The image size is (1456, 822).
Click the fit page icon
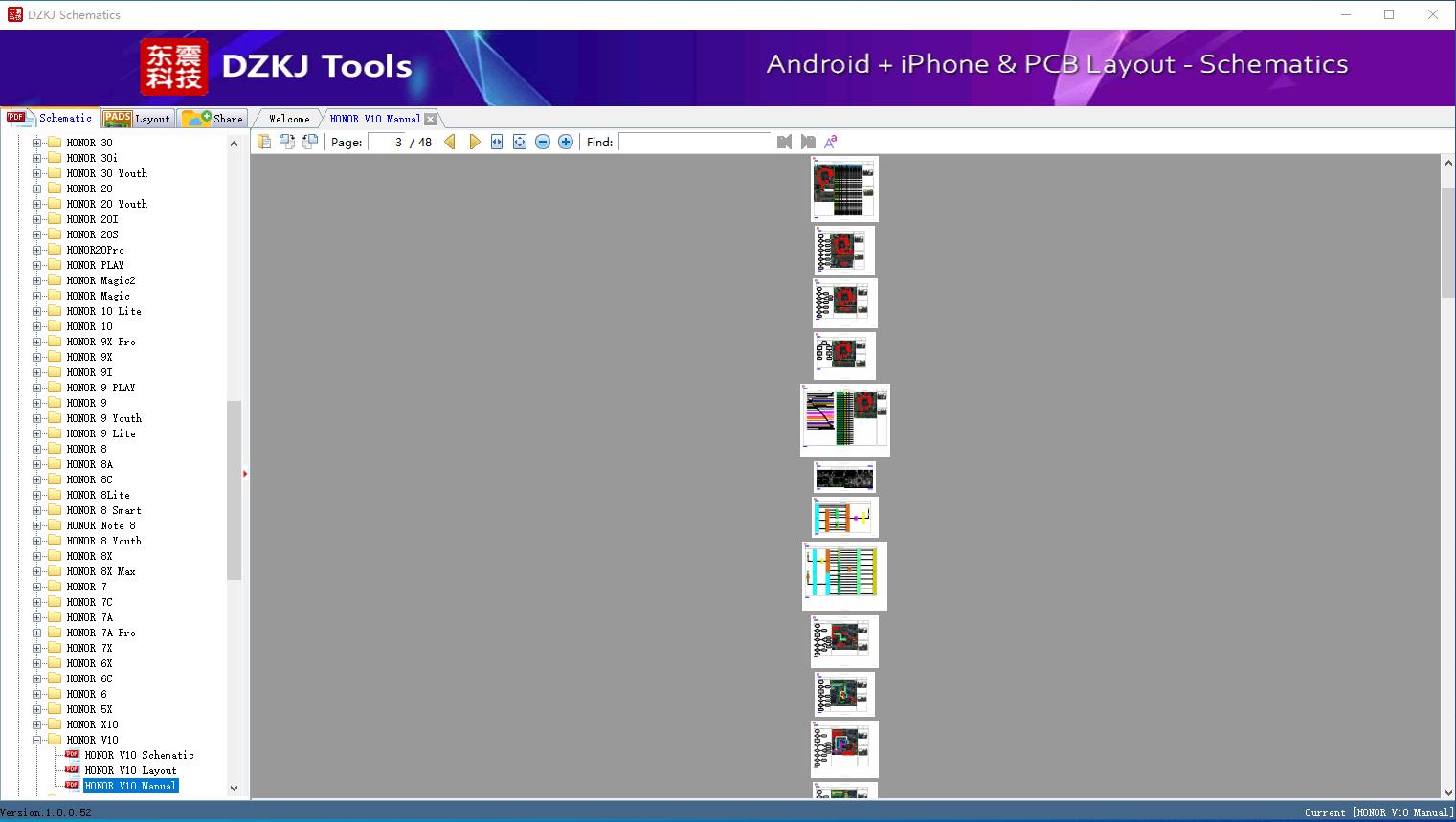point(520,142)
